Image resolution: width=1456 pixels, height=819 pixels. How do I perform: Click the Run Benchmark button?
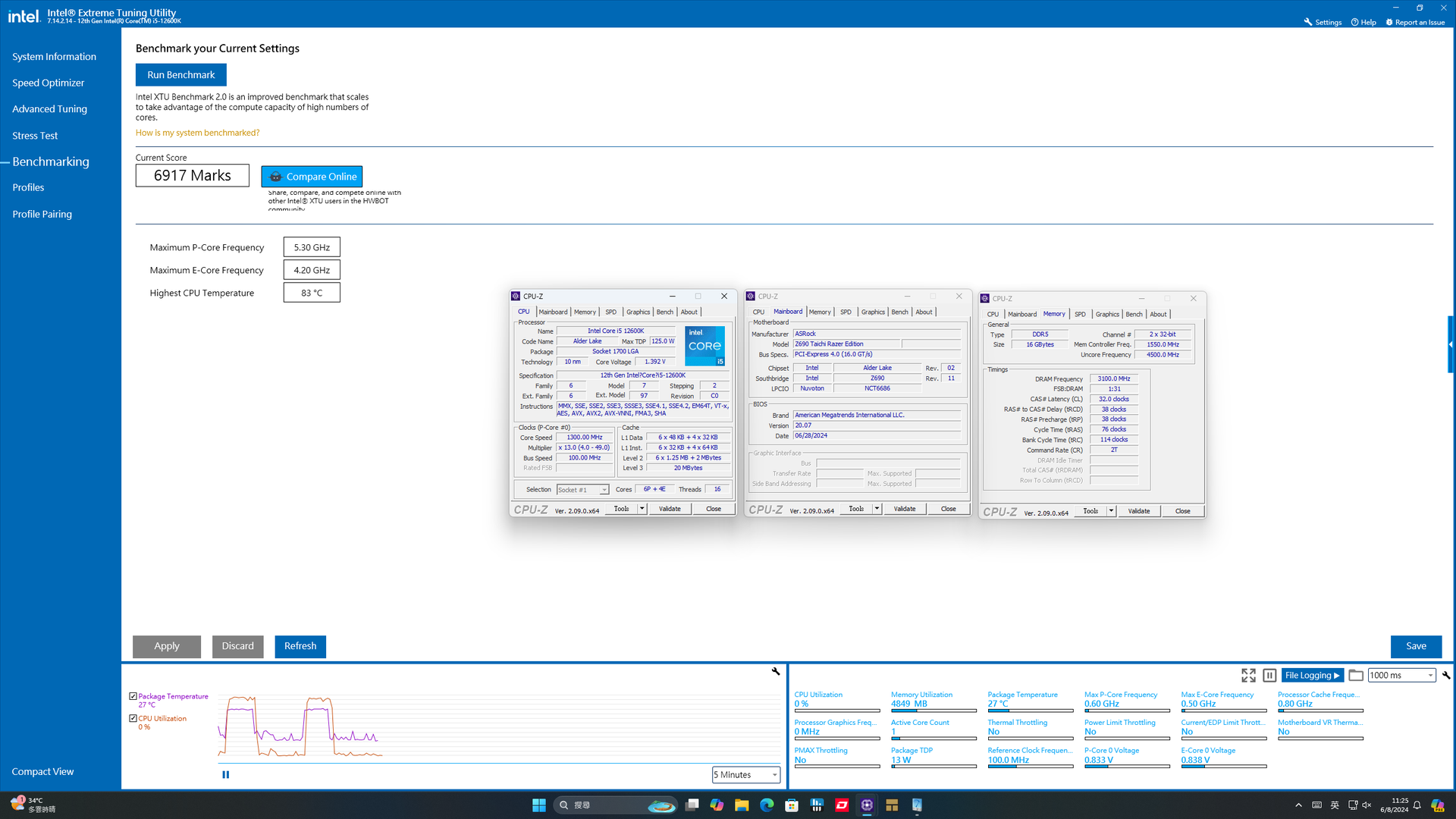180,74
